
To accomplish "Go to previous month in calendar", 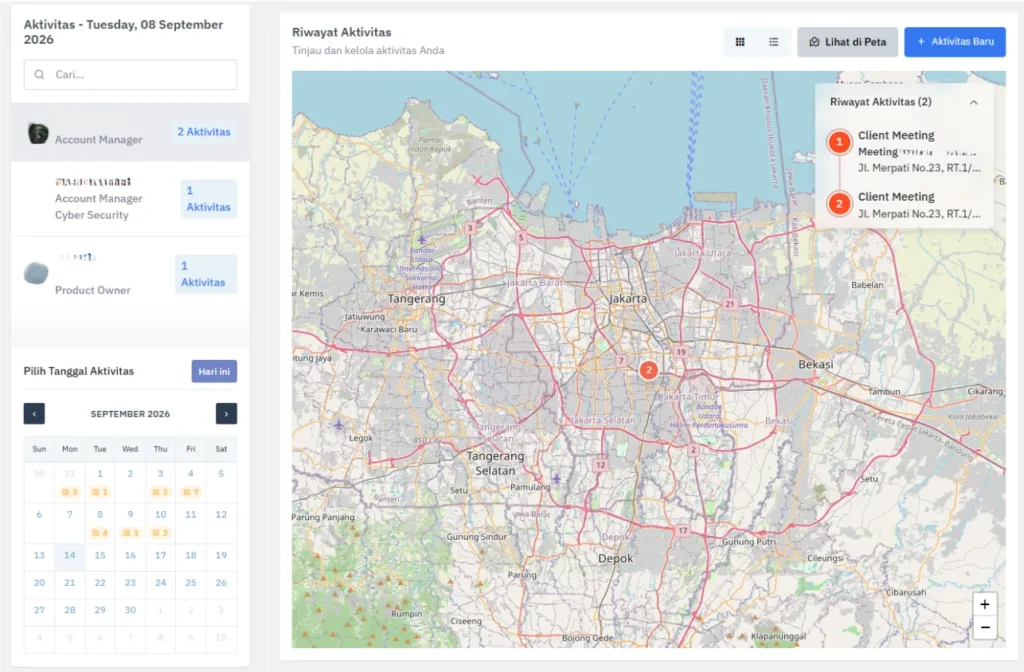I will point(34,413).
